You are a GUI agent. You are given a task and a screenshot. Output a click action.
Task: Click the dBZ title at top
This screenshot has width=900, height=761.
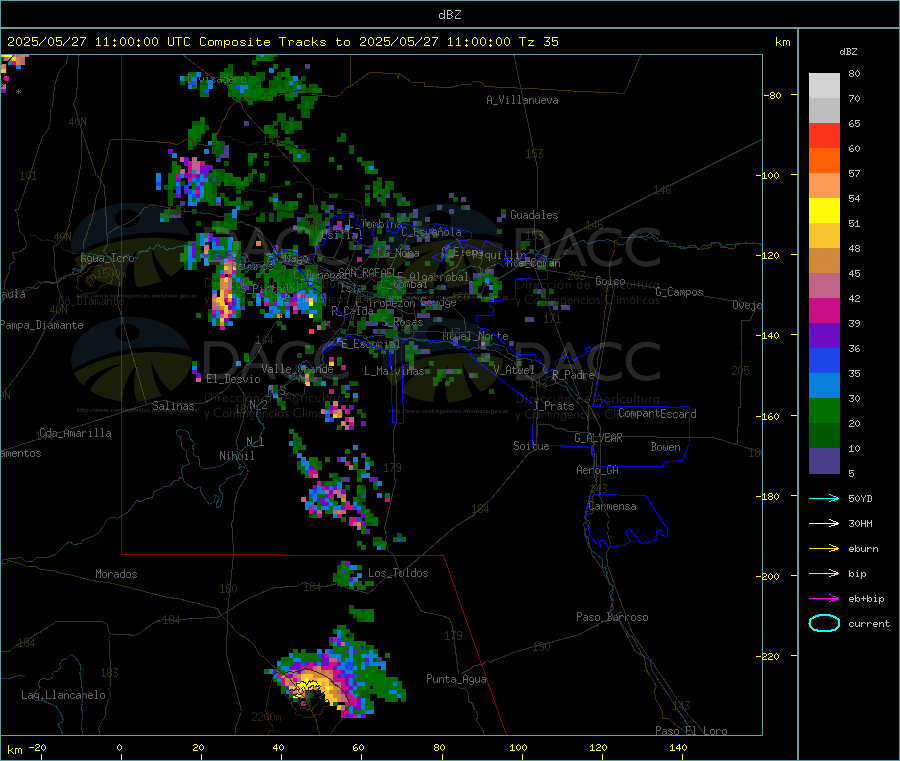click(x=449, y=15)
